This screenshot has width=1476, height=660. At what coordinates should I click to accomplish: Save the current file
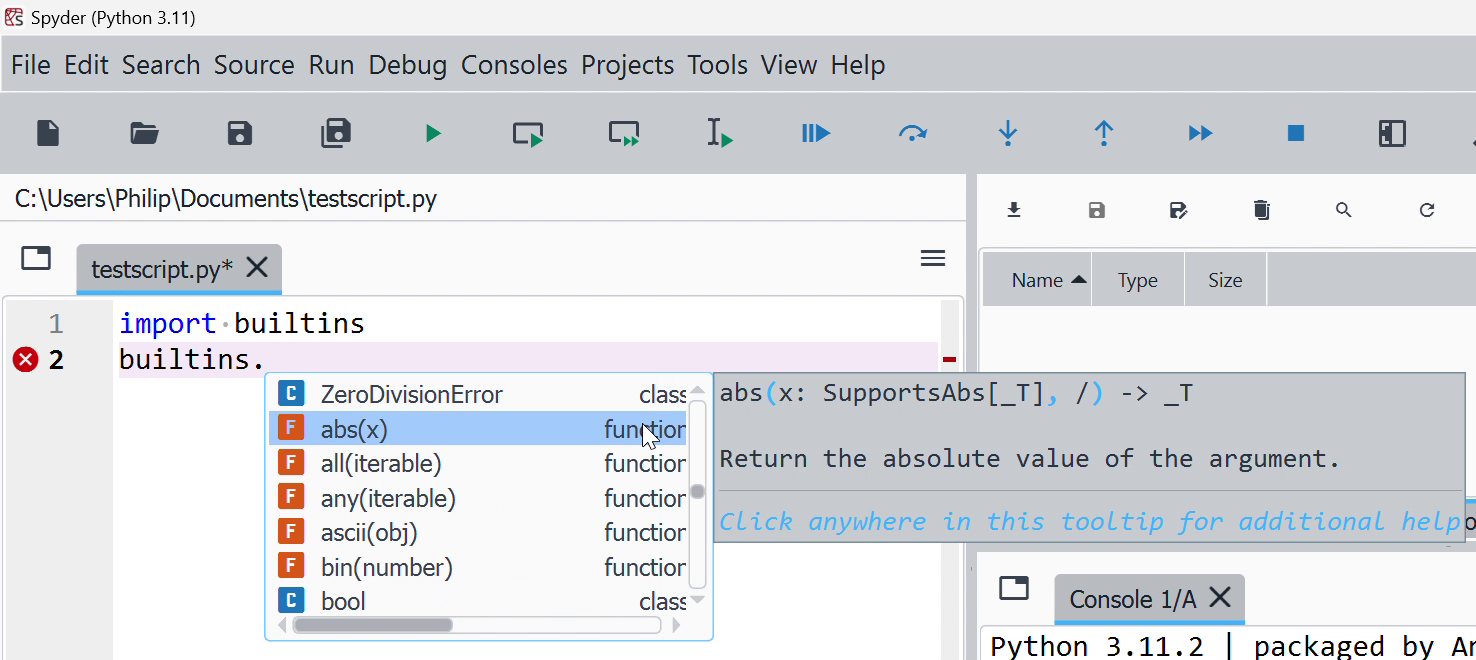point(240,133)
